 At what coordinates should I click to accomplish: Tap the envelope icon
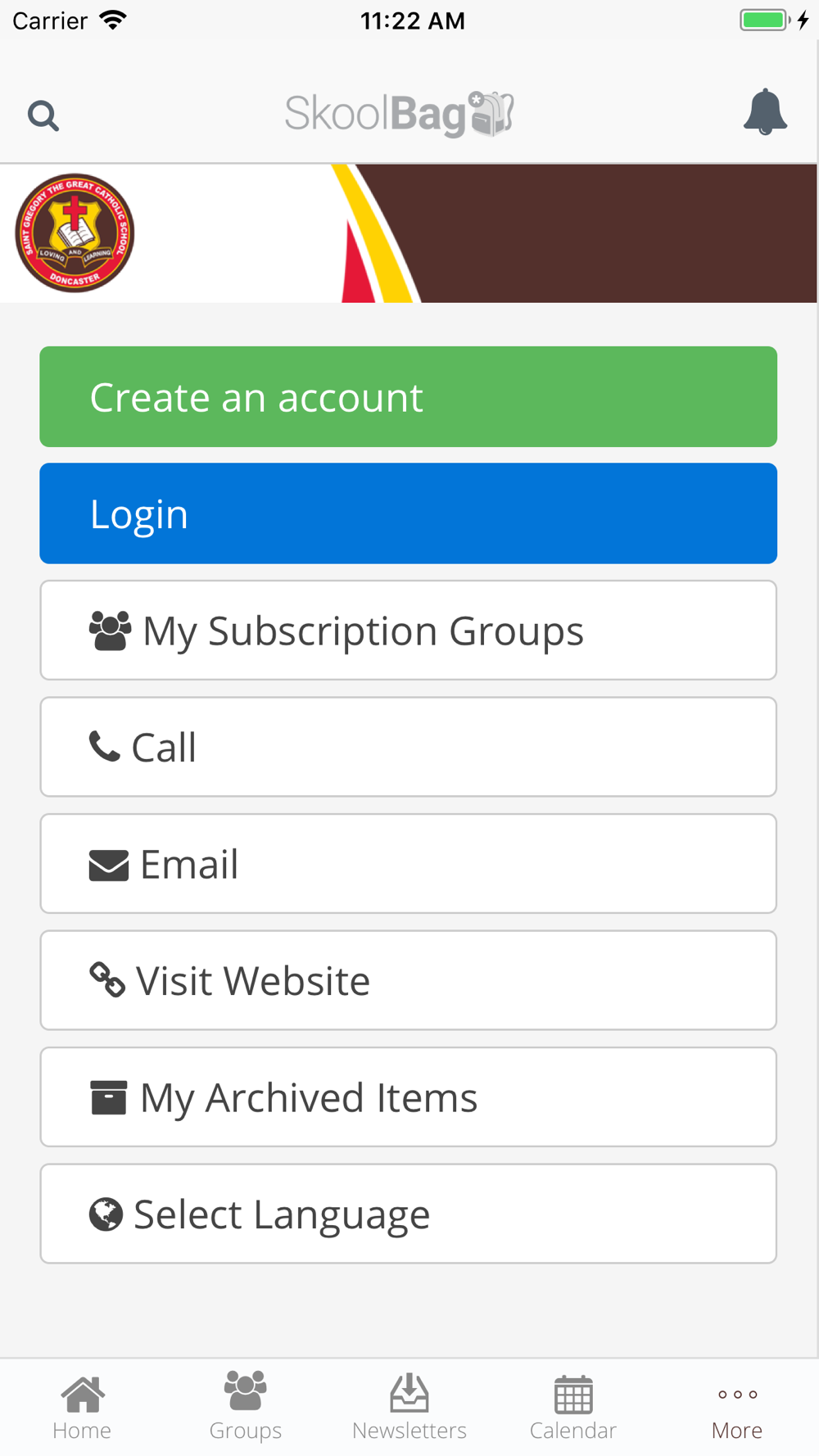pyautogui.click(x=109, y=866)
